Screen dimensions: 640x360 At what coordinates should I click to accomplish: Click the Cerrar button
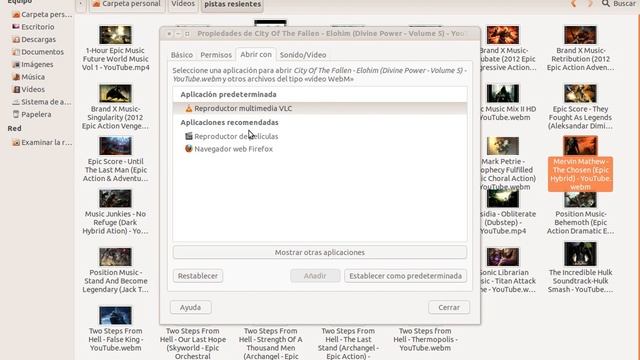tap(449, 307)
